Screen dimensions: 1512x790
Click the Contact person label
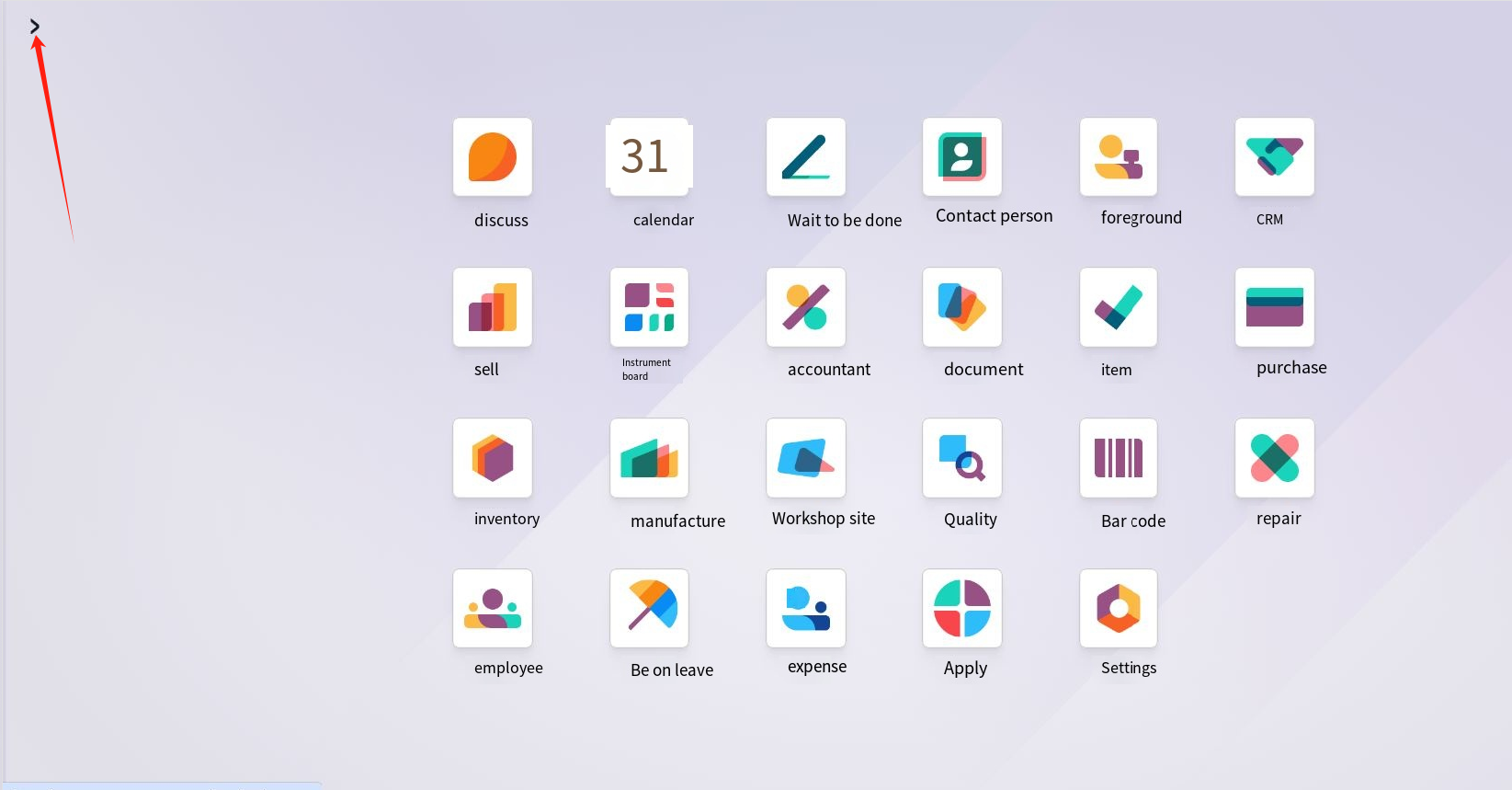995,216
